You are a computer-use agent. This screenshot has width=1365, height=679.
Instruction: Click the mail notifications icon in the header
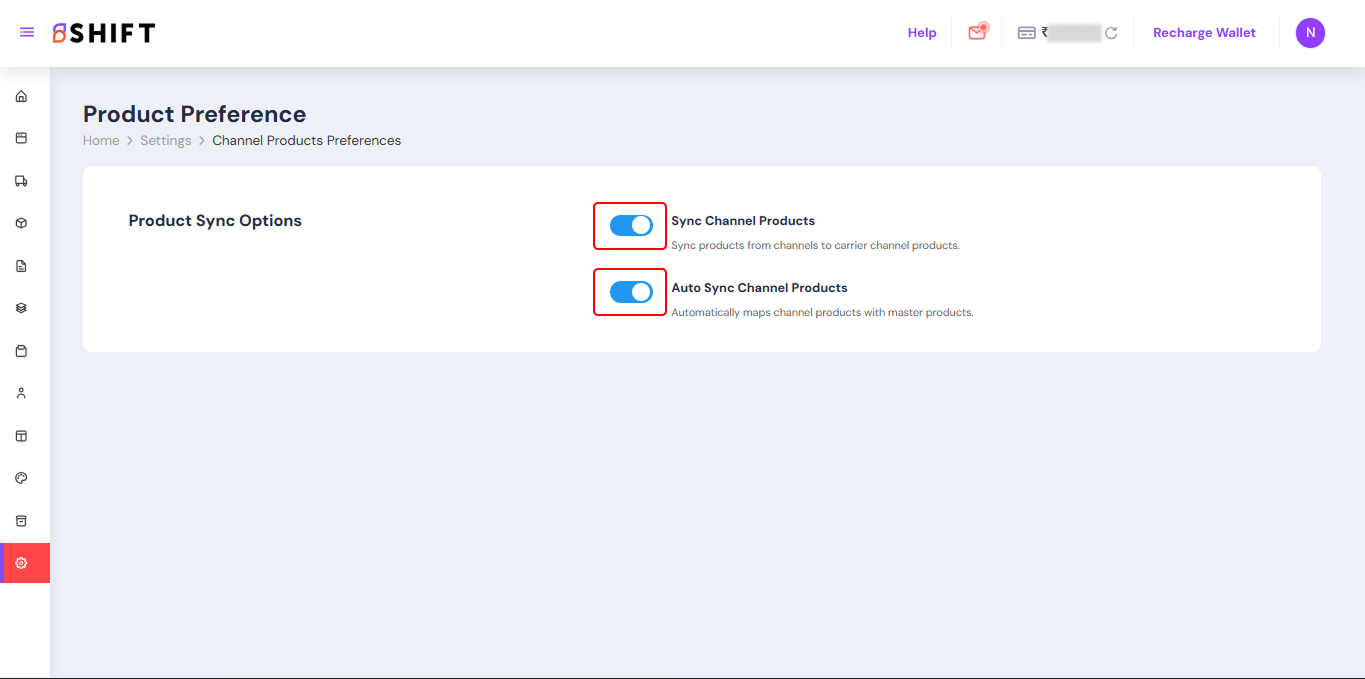pyautogui.click(x=977, y=33)
